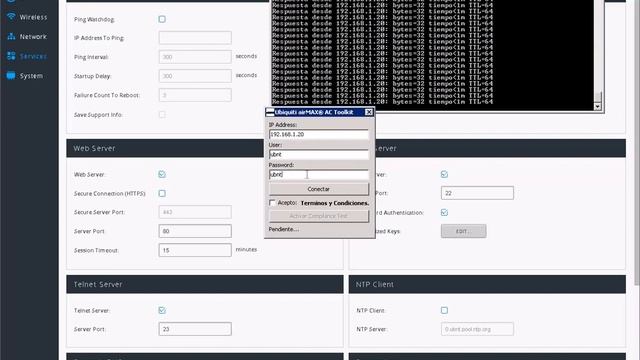The width and height of the screenshot is (640, 360).
Task: Click the Conectar button
Action: tap(318, 189)
